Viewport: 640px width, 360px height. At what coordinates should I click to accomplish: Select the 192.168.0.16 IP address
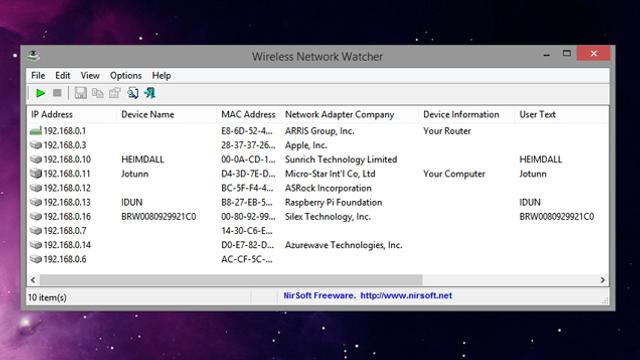click(x=67, y=217)
